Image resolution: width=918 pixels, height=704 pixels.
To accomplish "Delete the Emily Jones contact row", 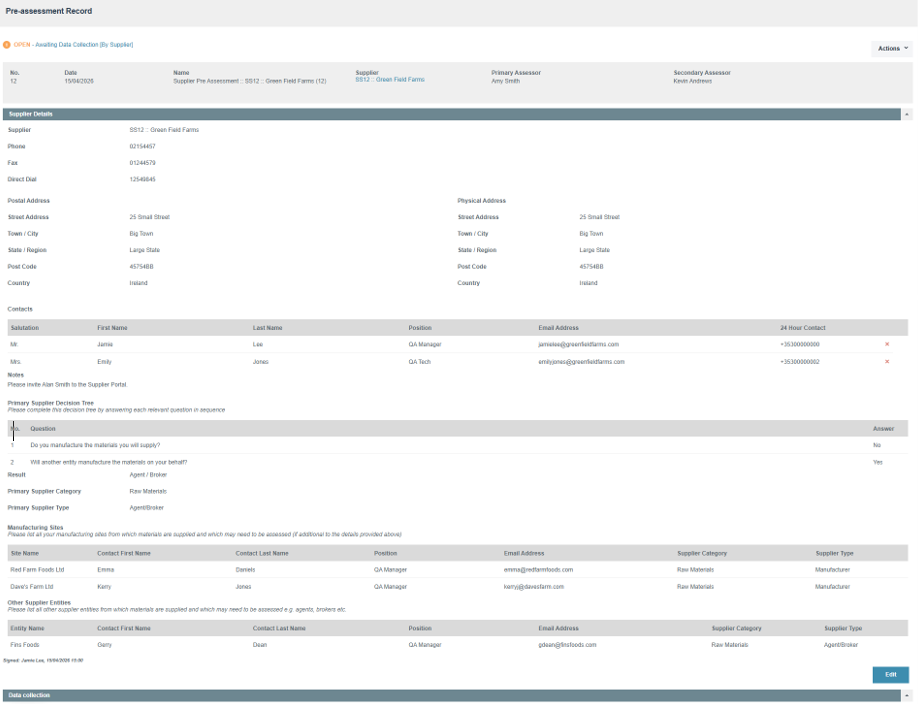I will [x=887, y=361].
